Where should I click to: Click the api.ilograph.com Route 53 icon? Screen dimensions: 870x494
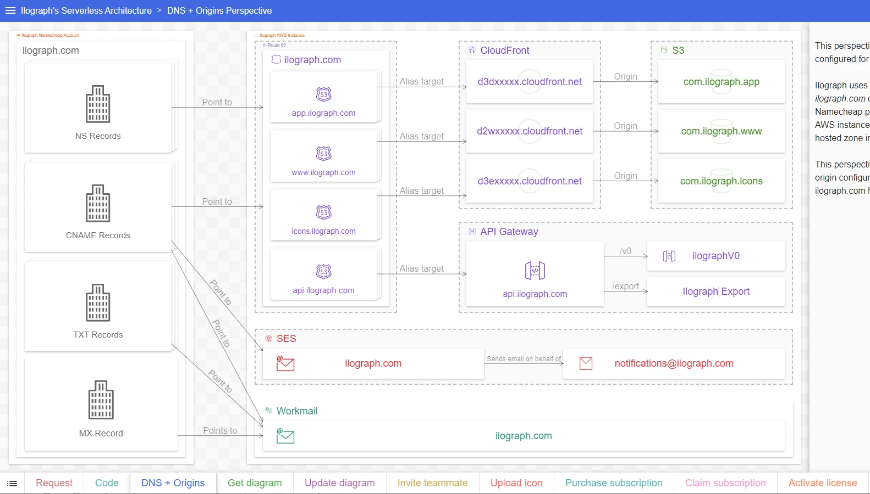(x=323, y=271)
